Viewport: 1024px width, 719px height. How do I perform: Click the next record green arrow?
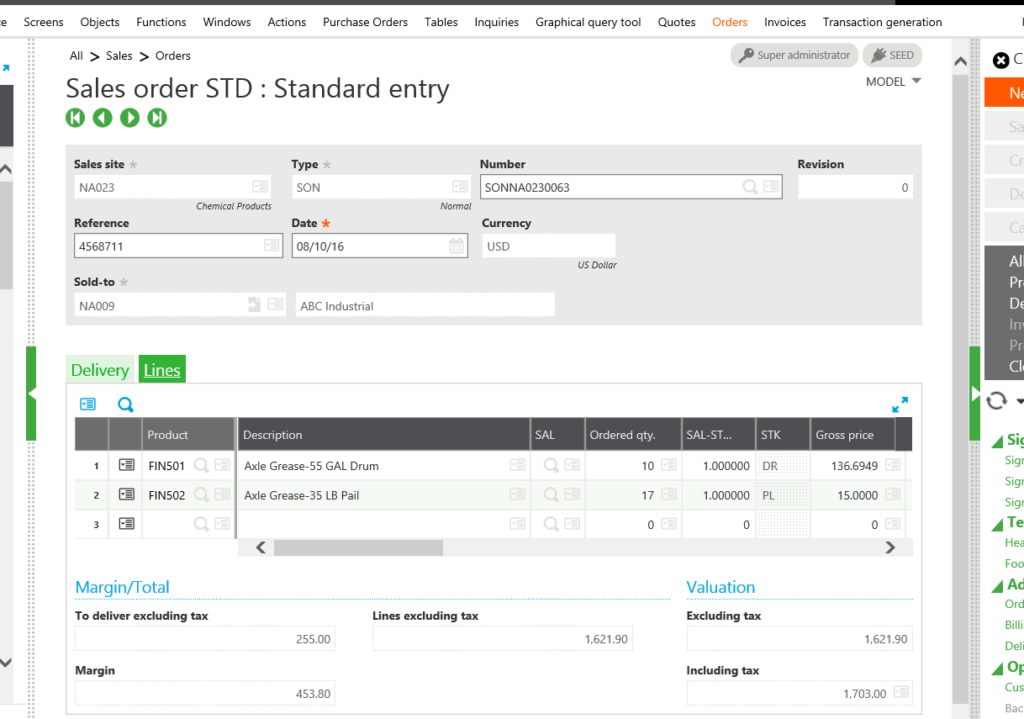(x=130, y=118)
